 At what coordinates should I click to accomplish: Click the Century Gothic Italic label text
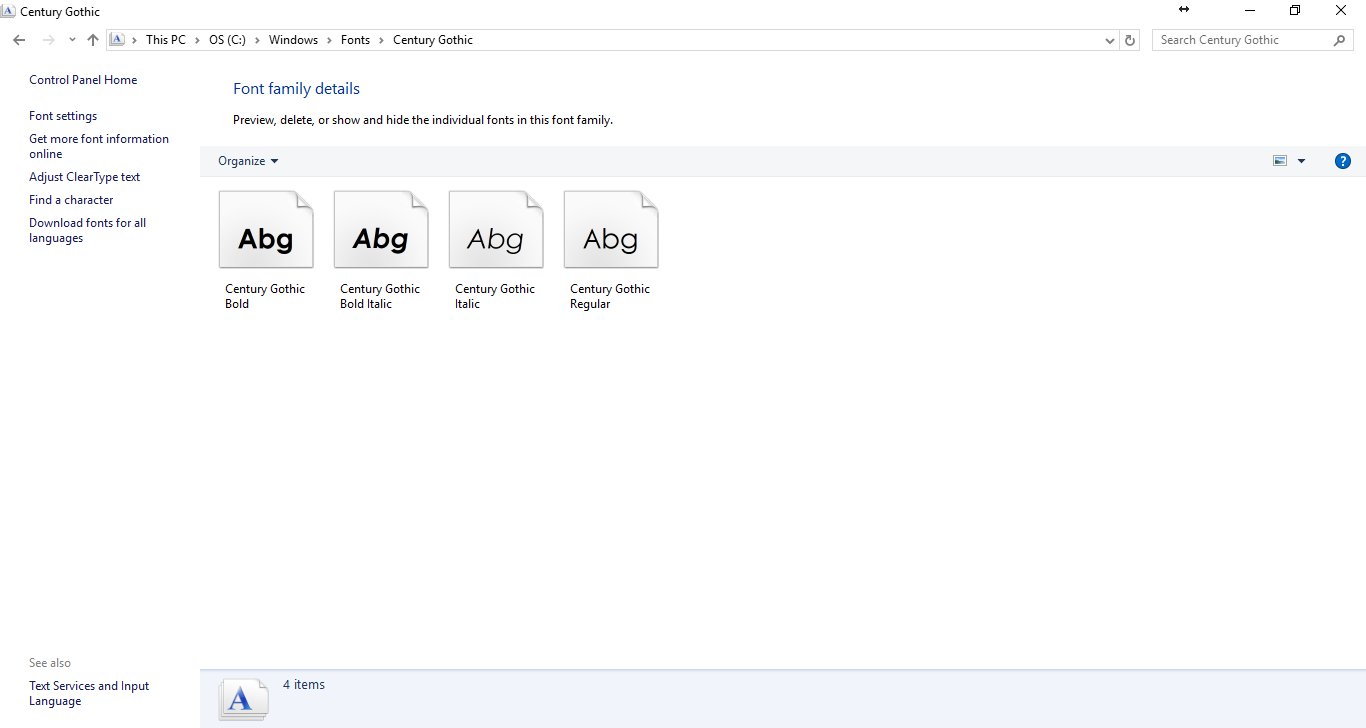click(495, 296)
